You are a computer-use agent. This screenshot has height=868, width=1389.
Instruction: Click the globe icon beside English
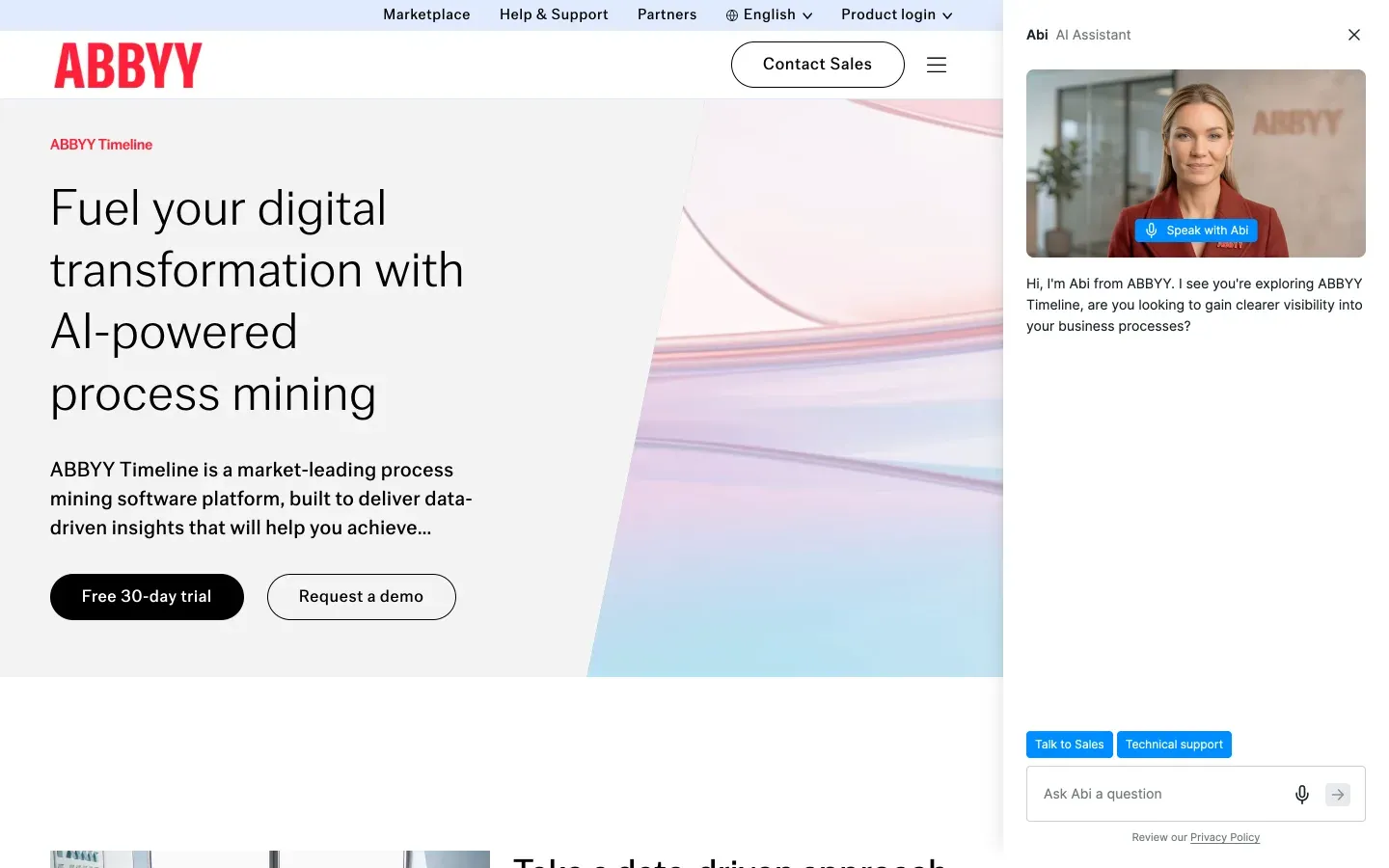[732, 15]
